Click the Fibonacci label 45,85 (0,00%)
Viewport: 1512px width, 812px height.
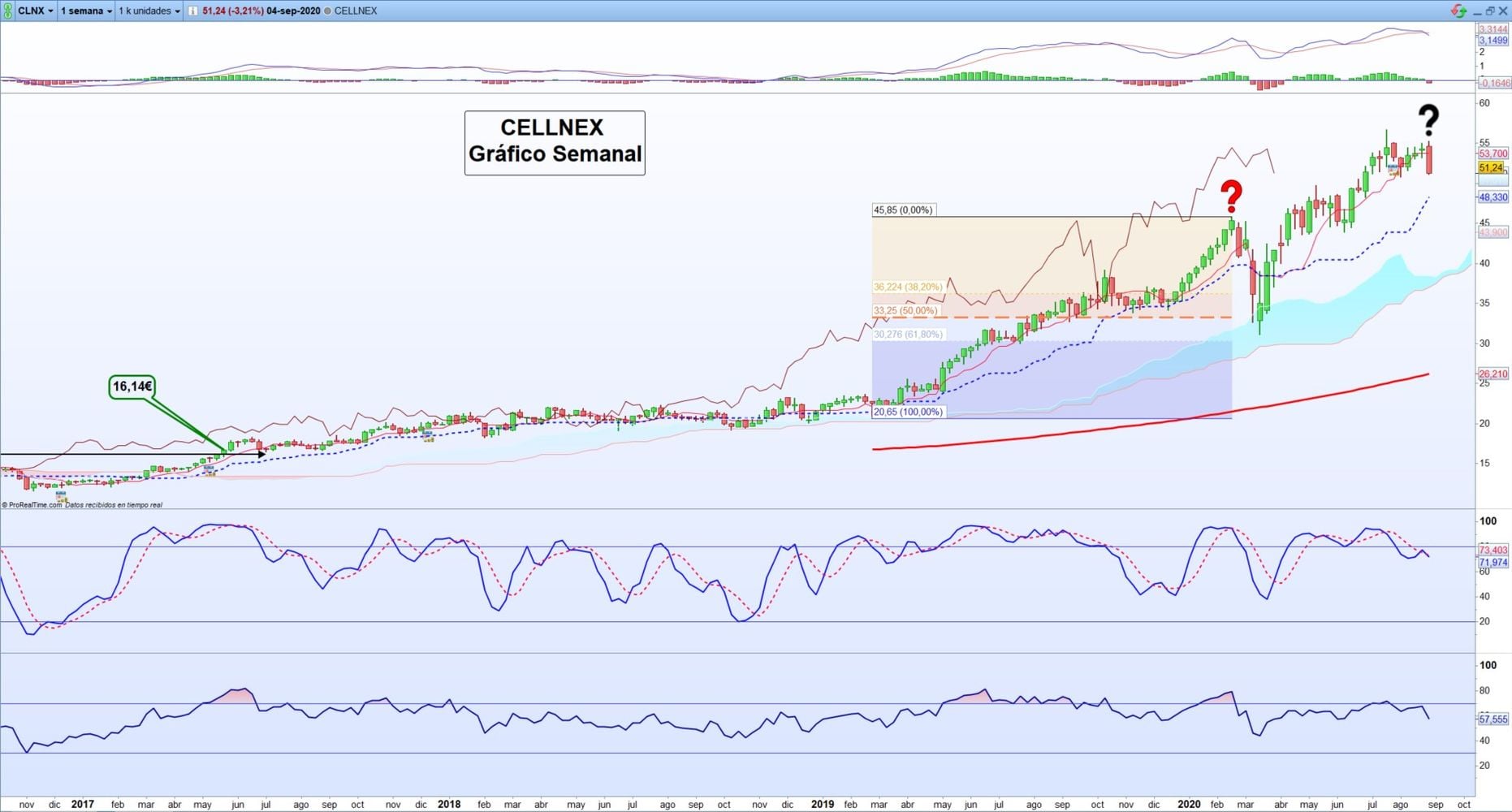click(x=903, y=209)
